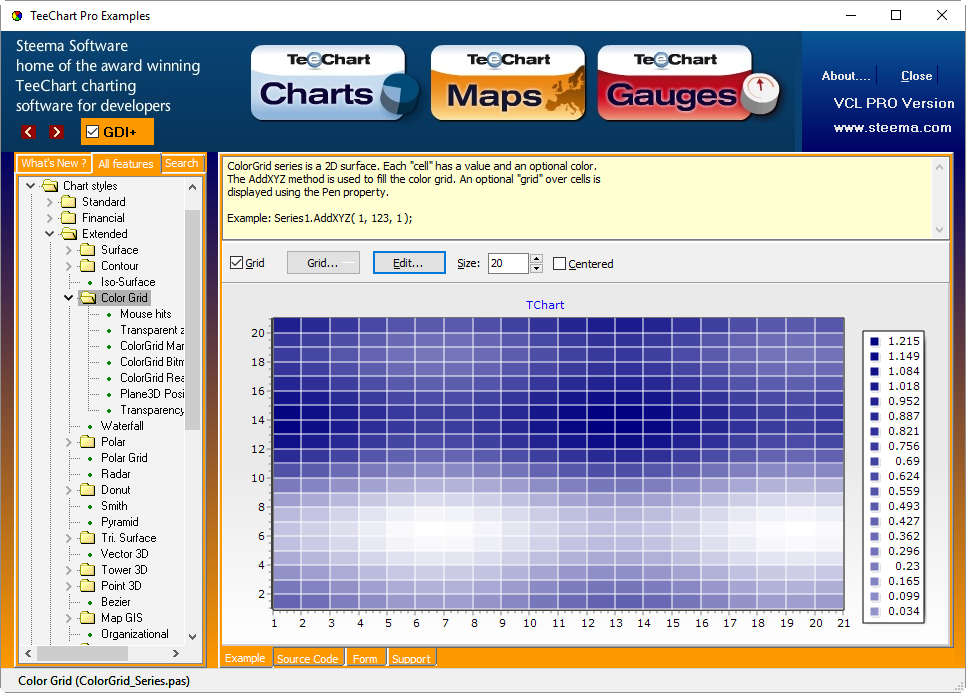Collapse the Color Grid tree node

tap(68, 298)
